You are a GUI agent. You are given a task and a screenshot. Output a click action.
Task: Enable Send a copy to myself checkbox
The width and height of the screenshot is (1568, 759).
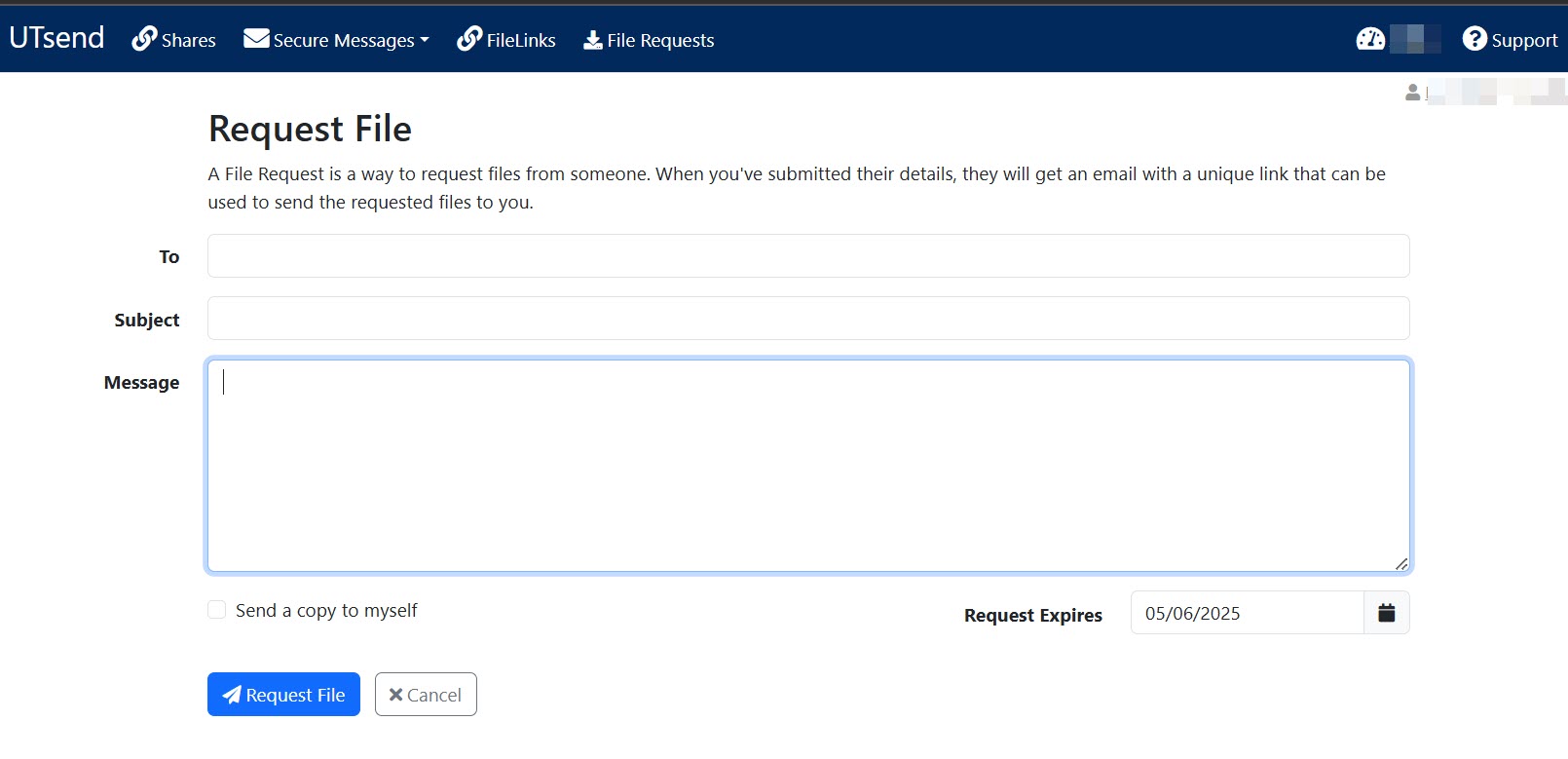217,610
